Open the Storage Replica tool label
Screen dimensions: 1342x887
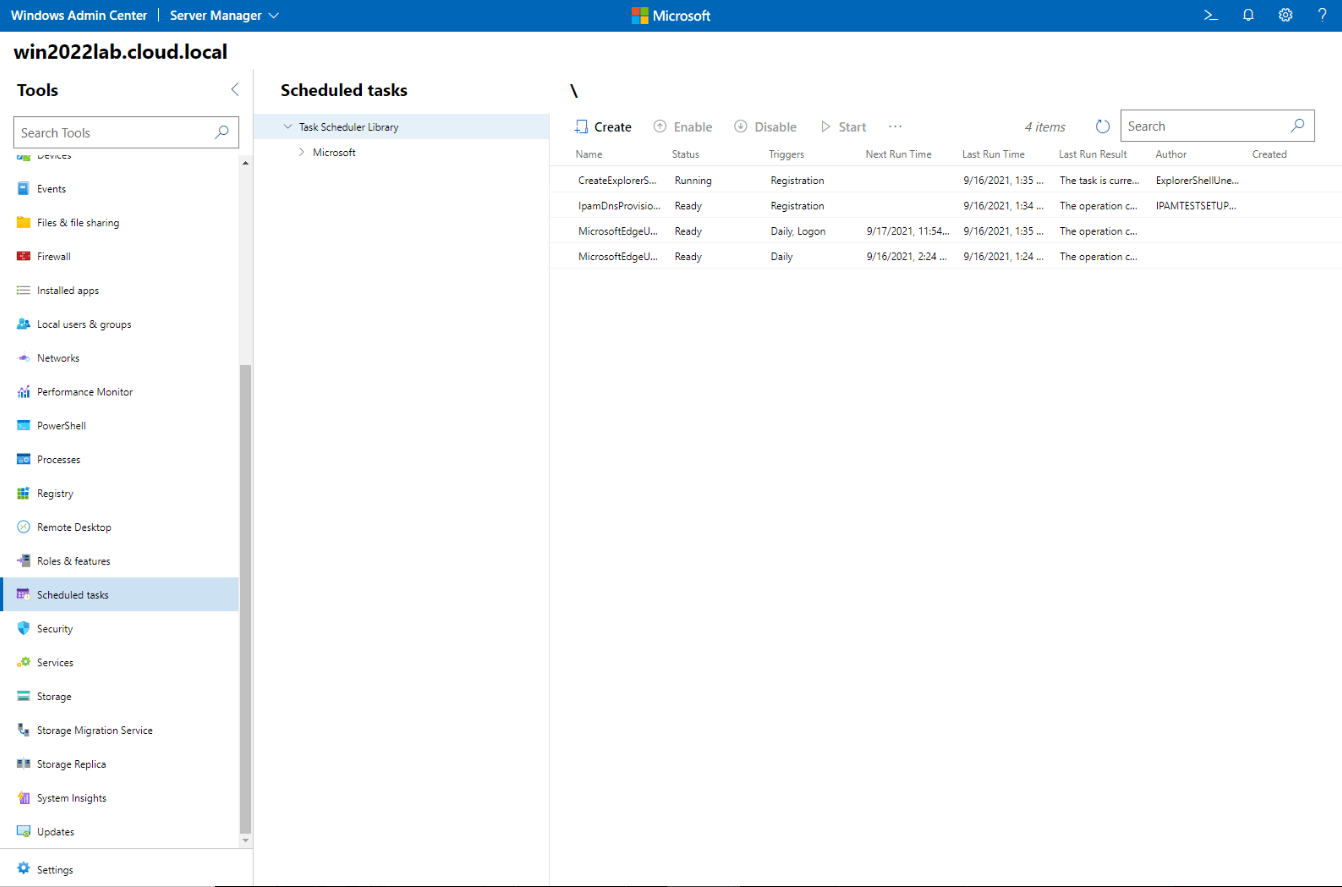[x=71, y=764]
